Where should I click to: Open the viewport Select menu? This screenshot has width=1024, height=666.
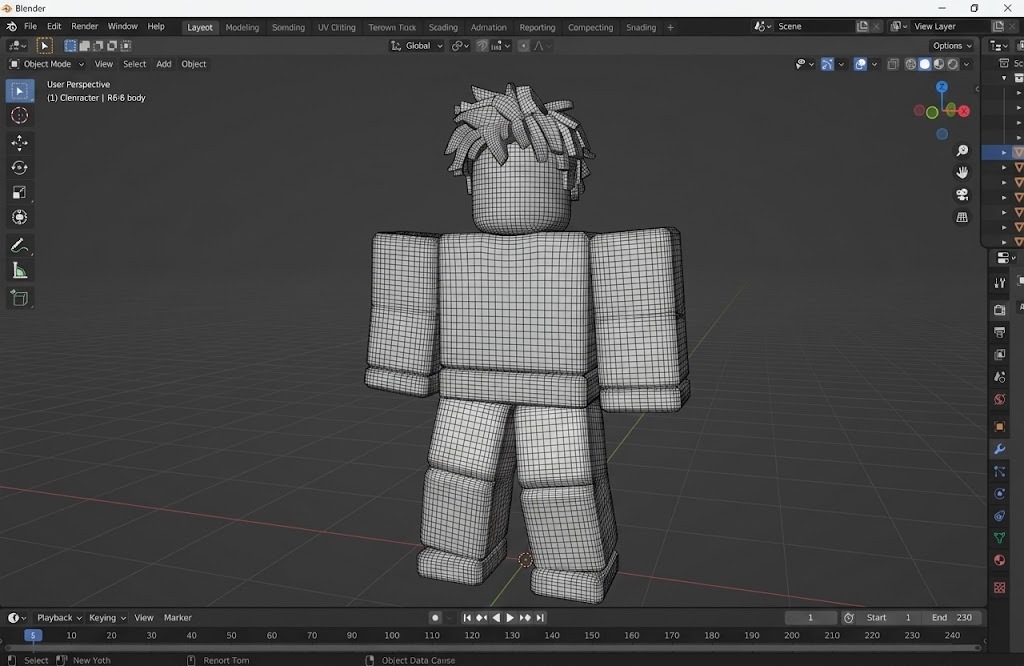click(x=135, y=64)
